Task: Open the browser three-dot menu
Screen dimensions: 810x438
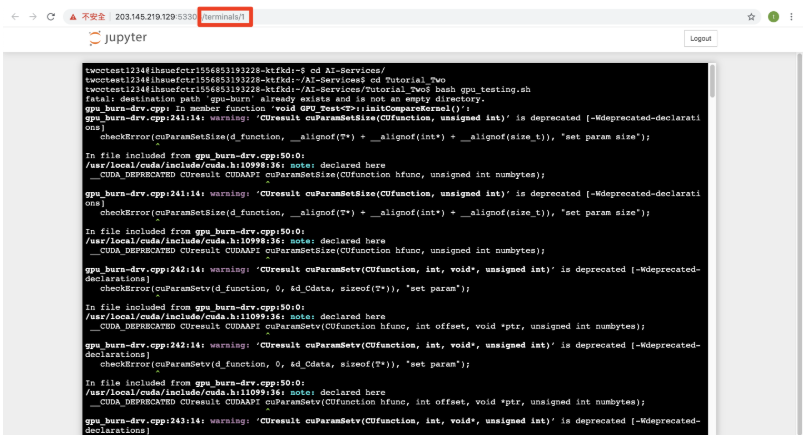Action: pos(791,17)
